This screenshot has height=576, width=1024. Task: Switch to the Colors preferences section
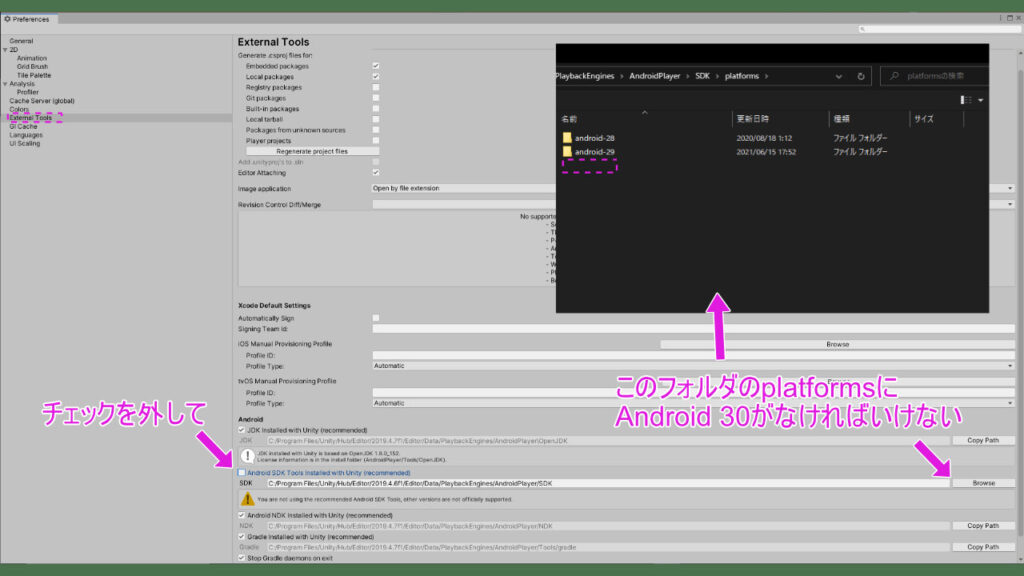20,110
